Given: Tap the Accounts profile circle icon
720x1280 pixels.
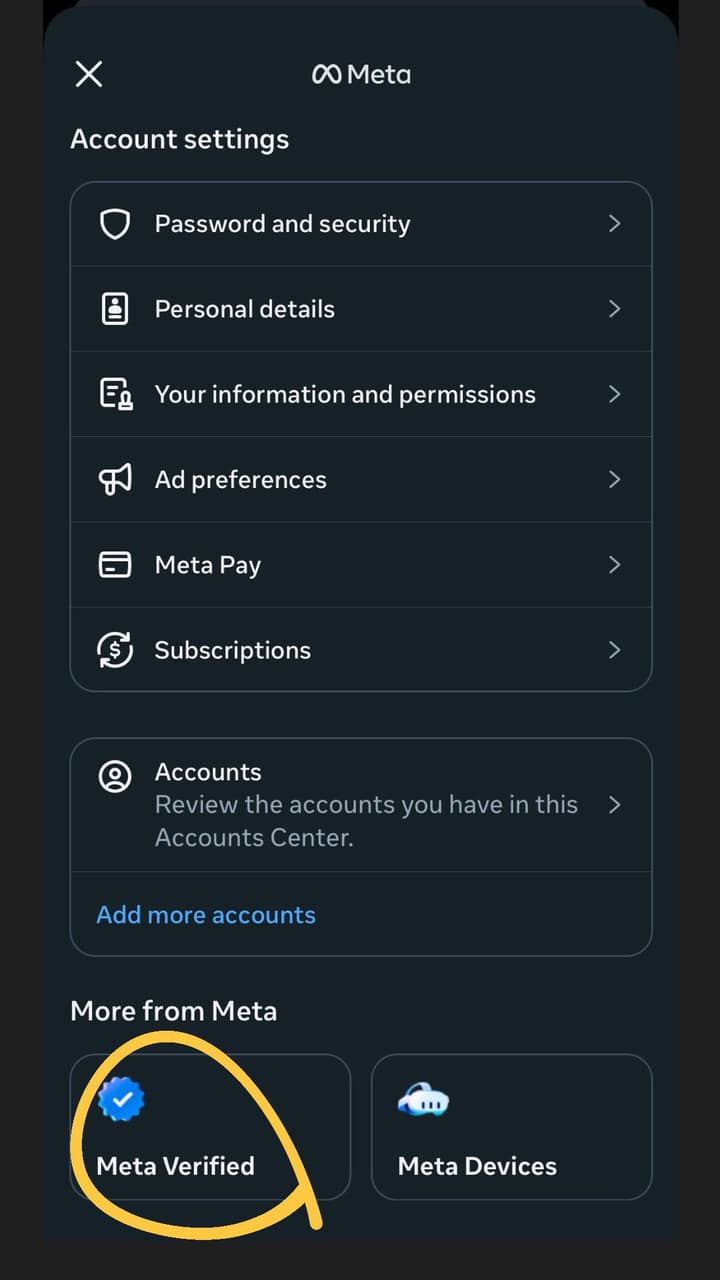Looking at the screenshot, I should click(115, 777).
